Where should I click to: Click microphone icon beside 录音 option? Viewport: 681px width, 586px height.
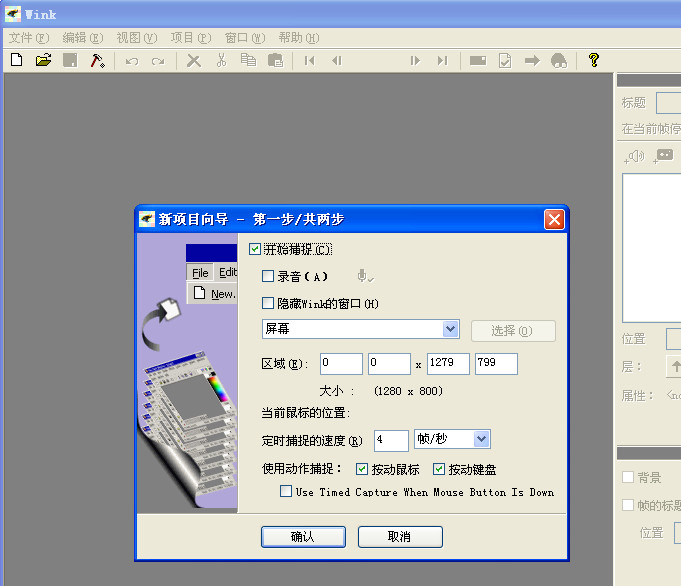[365, 276]
